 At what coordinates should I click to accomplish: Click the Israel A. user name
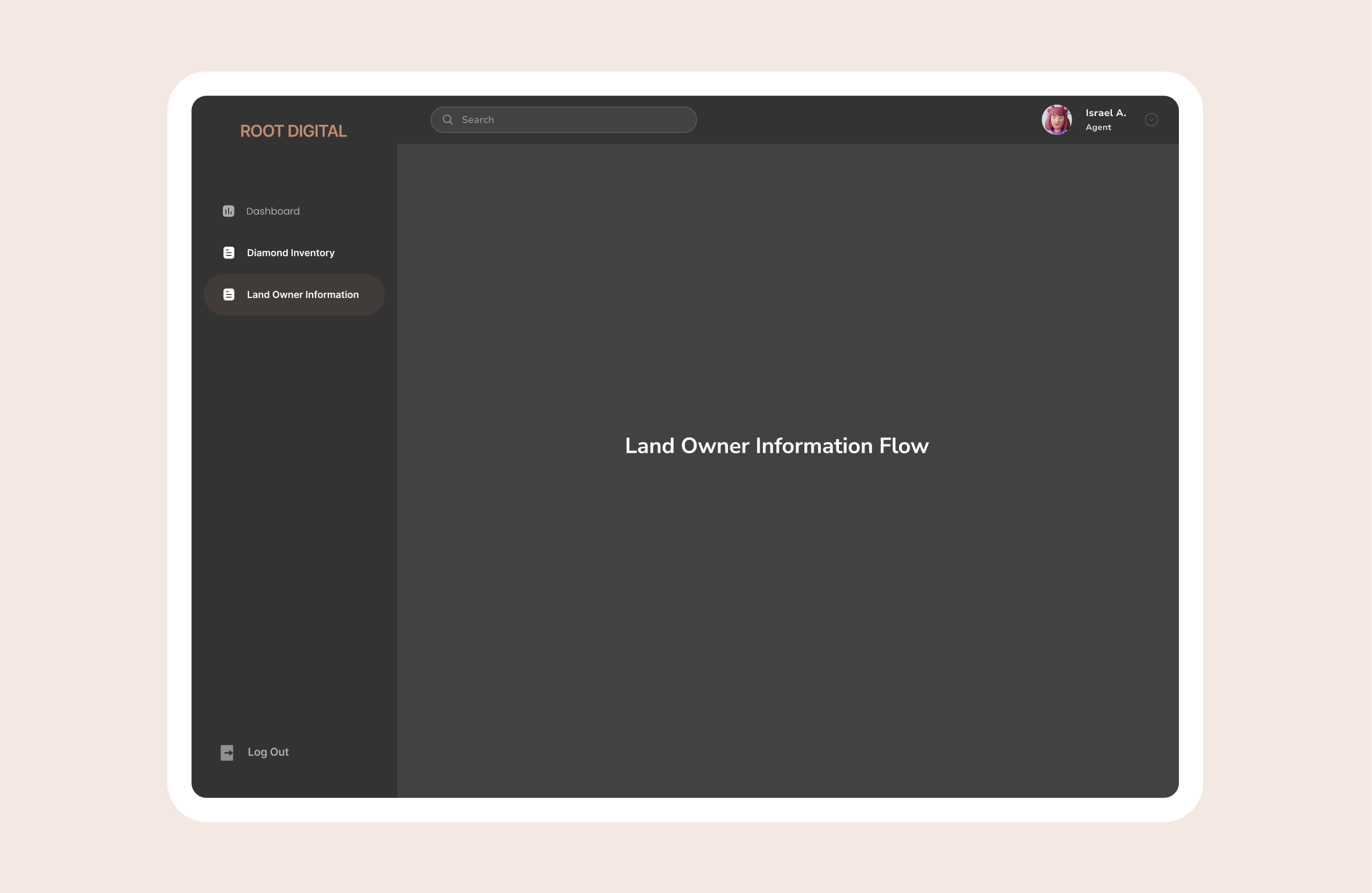1105,113
